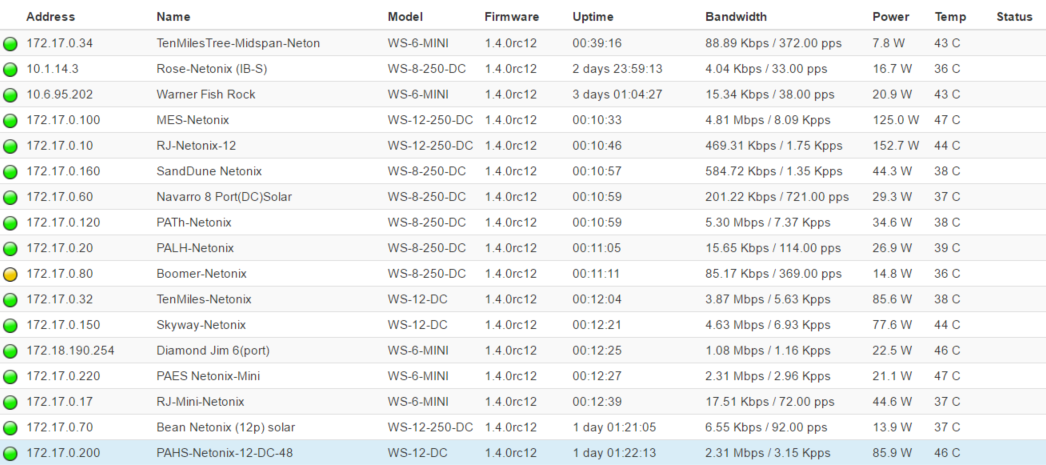Select the SandDune Netonix row

209,171
